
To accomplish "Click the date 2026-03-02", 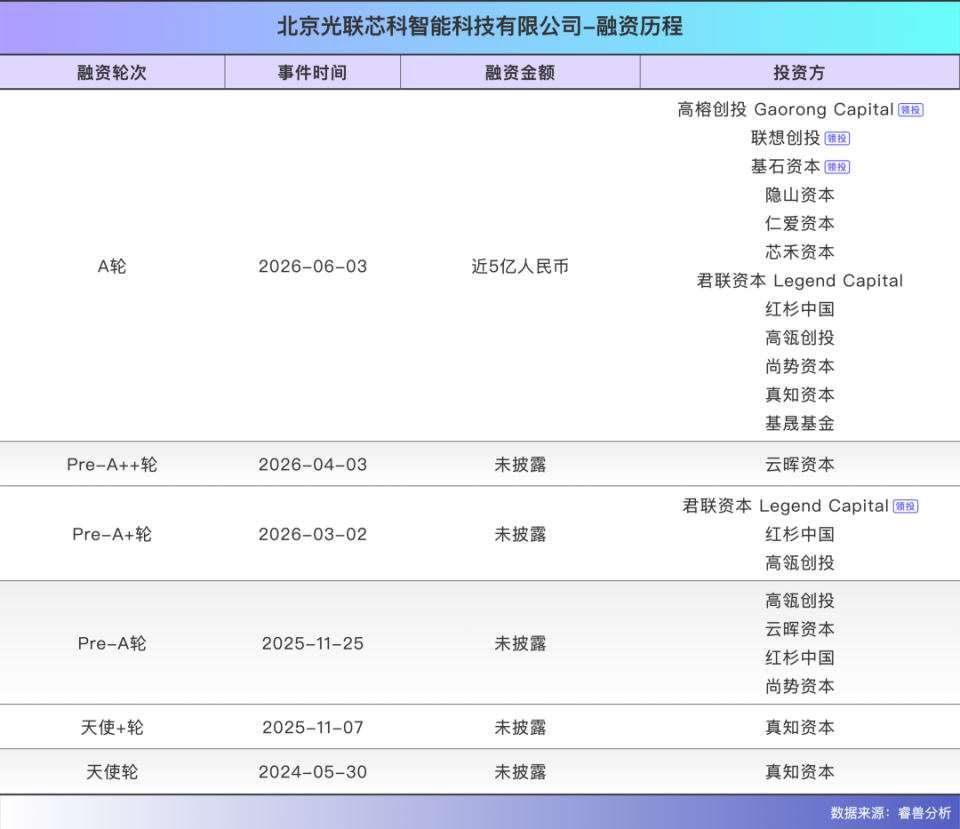I will click(312, 535).
